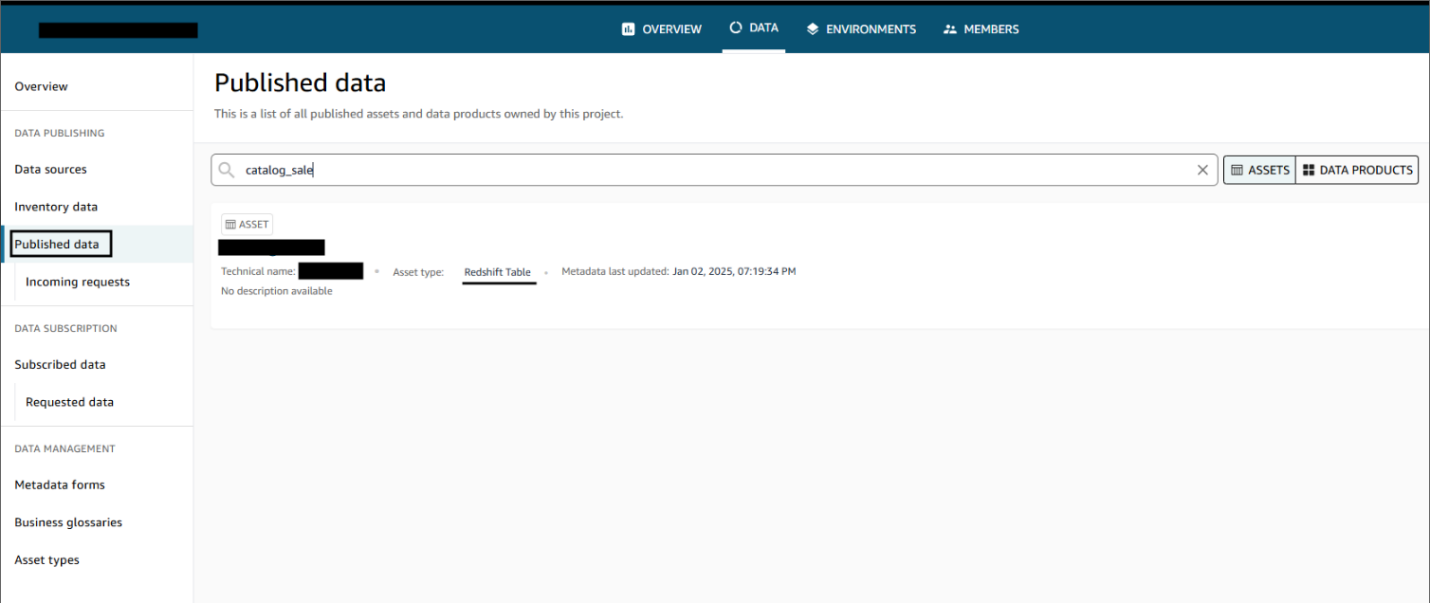The width and height of the screenshot is (1430, 603).
Task: Open the DATA top navigation tab
Action: (x=754, y=28)
